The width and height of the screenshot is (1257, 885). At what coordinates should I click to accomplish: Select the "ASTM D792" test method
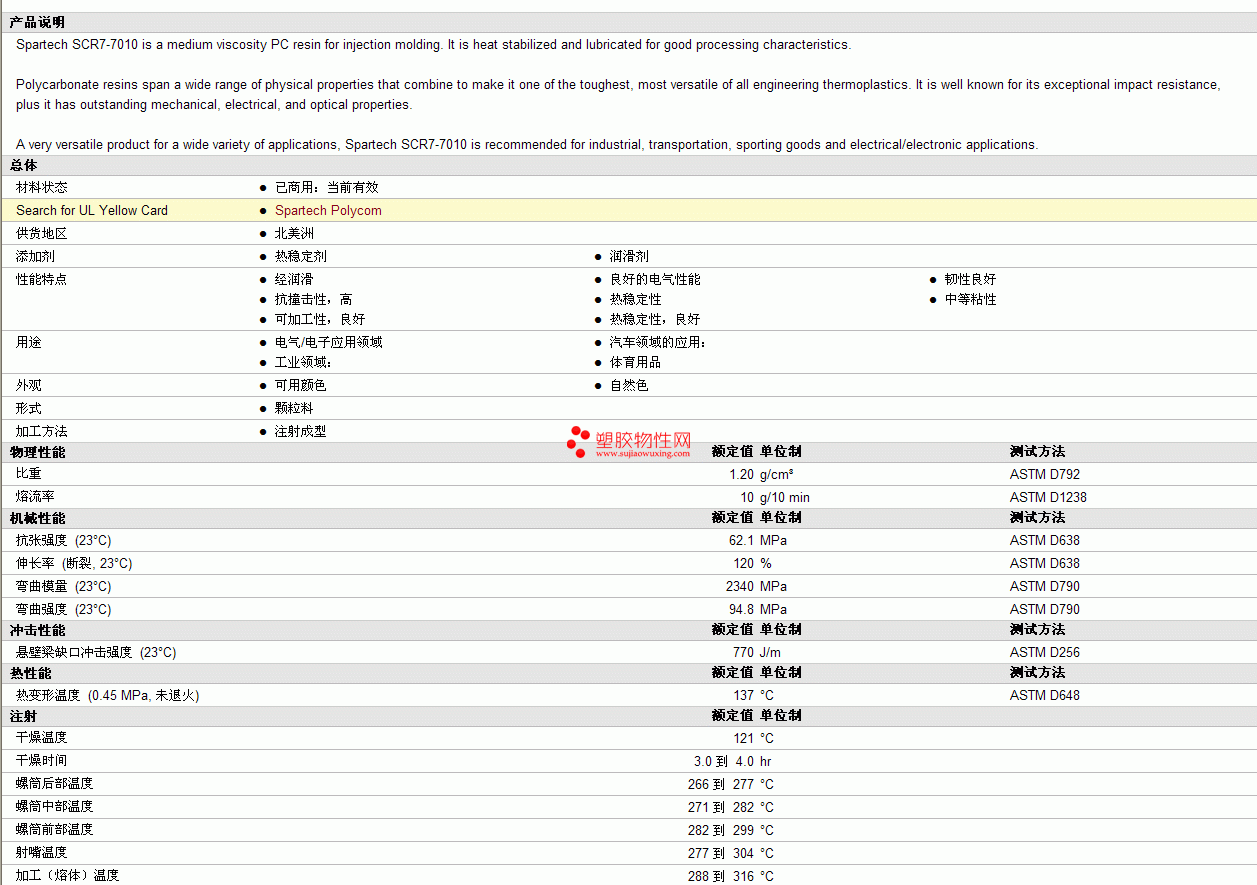point(1045,474)
